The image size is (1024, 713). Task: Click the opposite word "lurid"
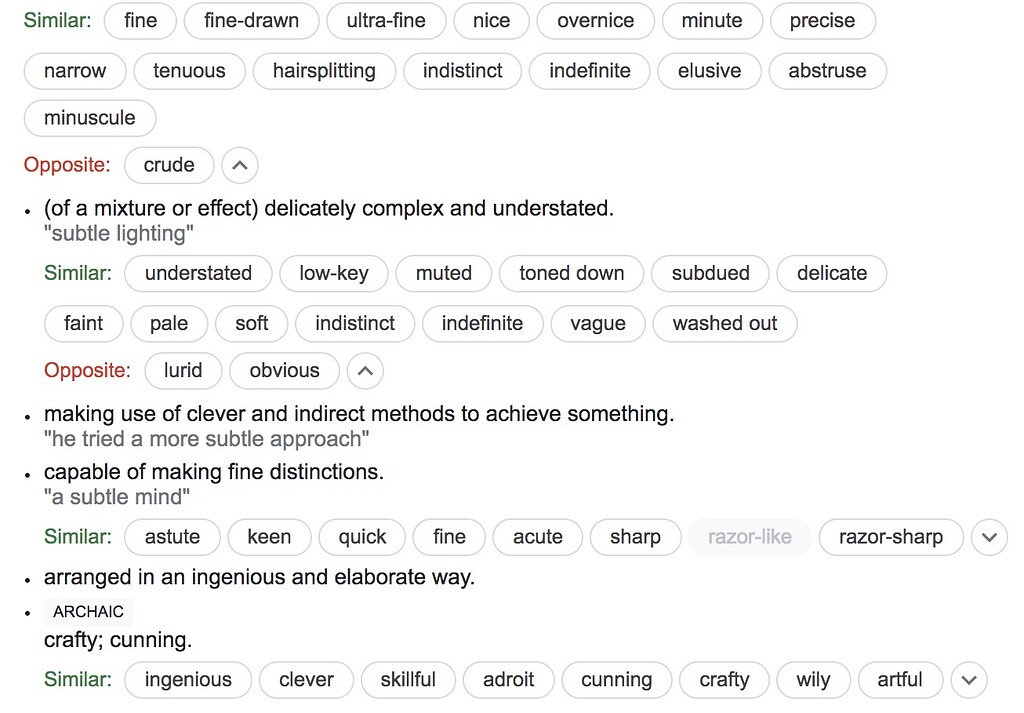(x=183, y=371)
